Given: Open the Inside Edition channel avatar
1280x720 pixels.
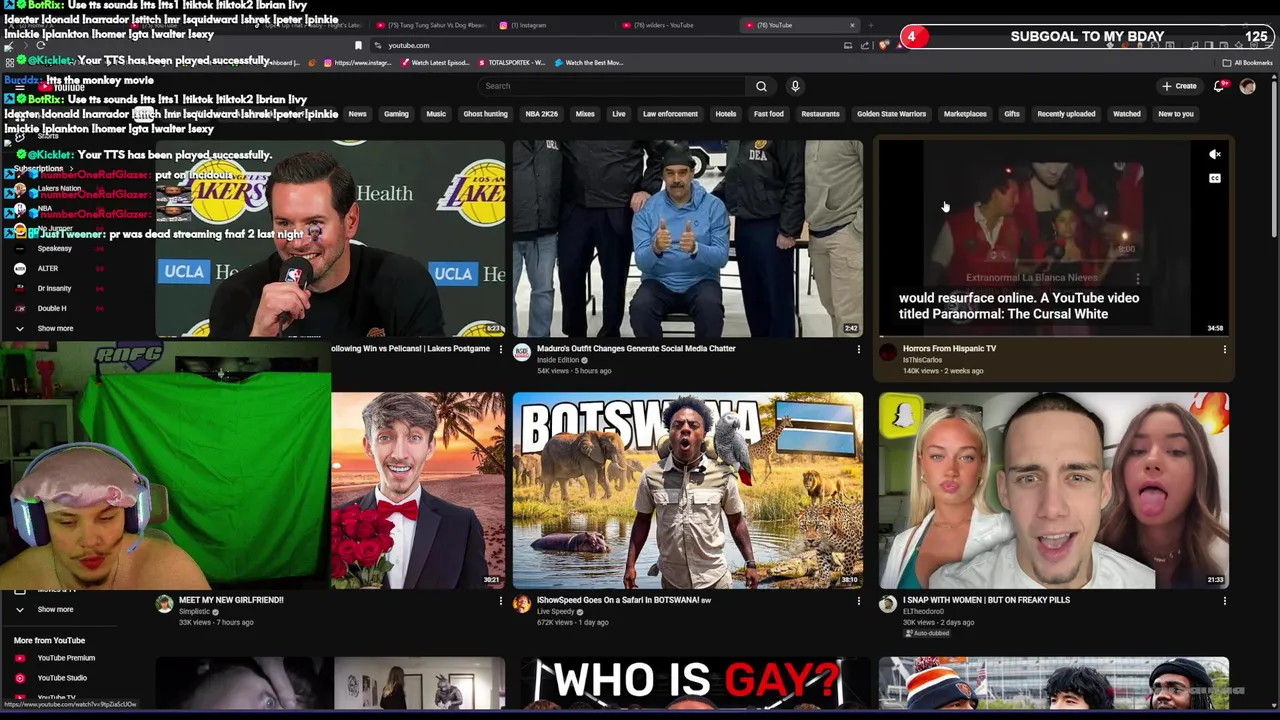Looking at the screenshot, I should click(x=522, y=352).
